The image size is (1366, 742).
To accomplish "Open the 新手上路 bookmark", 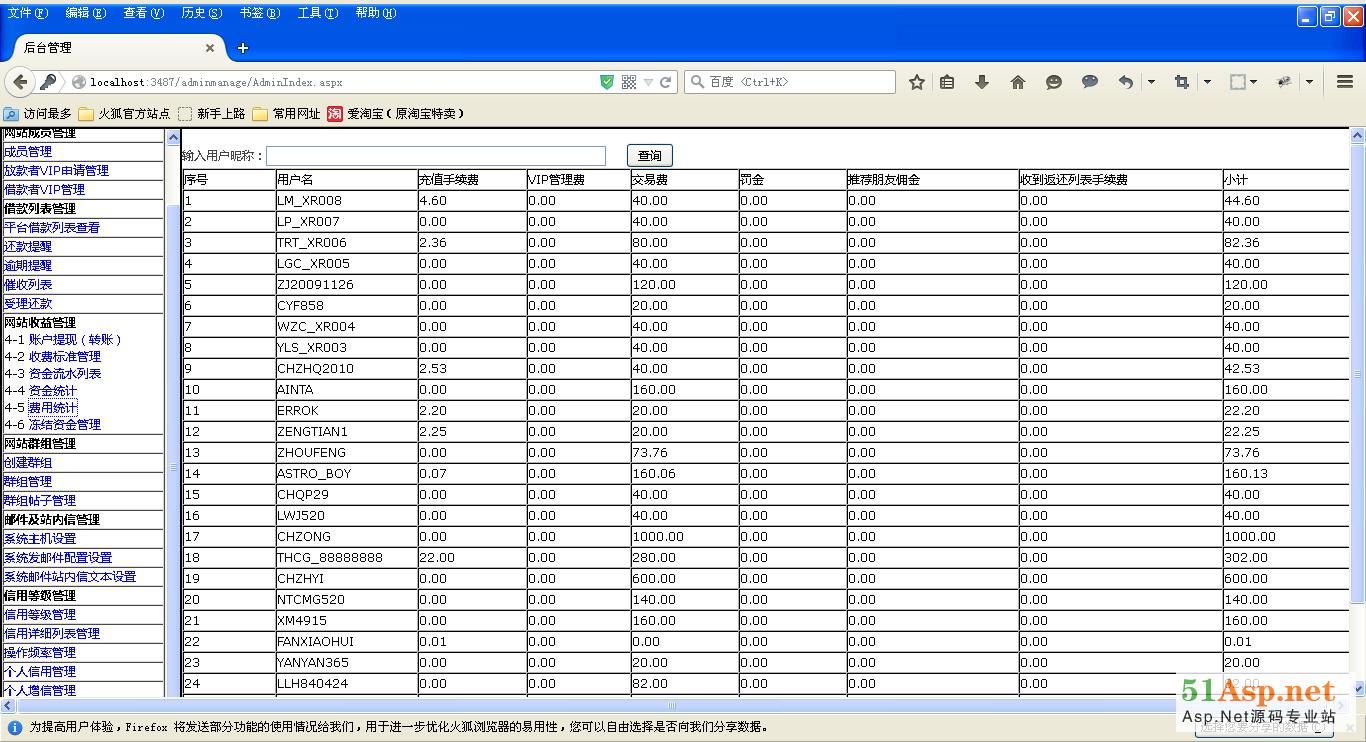I will [x=211, y=114].
